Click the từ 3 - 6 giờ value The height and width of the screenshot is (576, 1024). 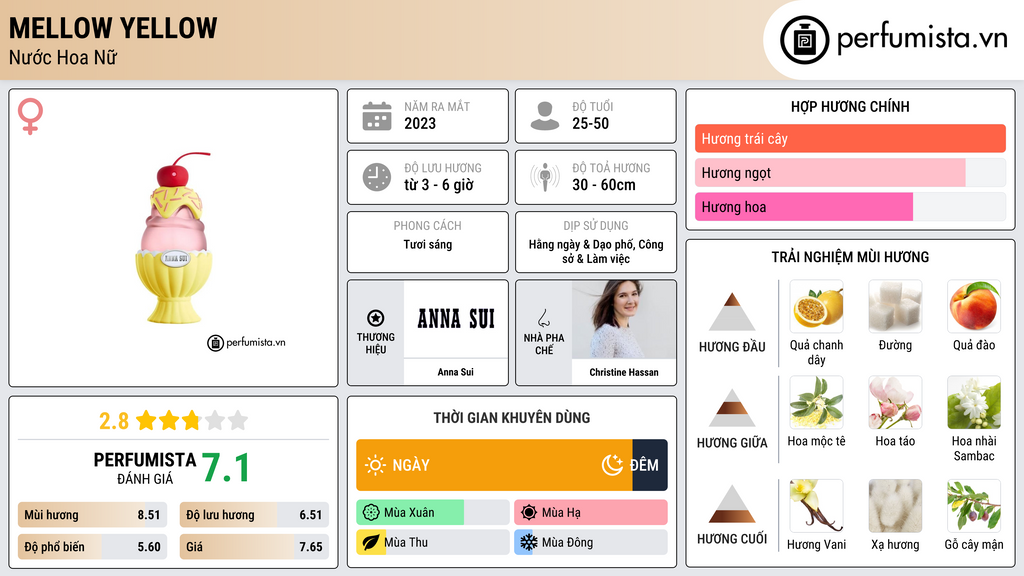click(438, 185)
